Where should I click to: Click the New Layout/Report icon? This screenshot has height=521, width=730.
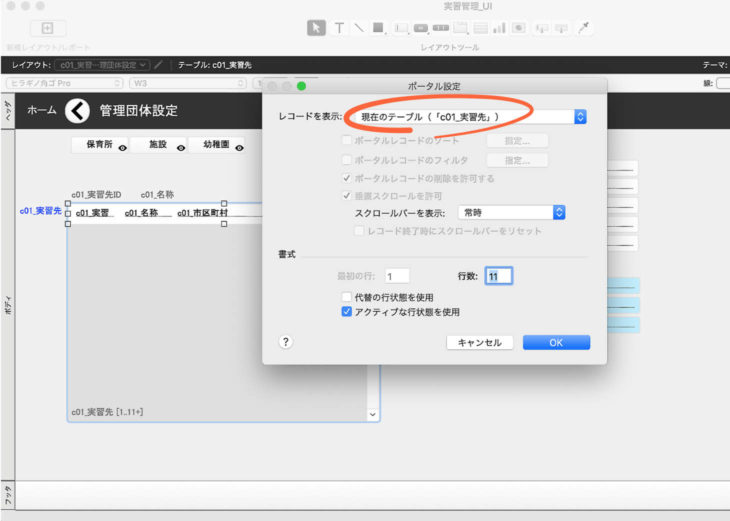(48, 28)
